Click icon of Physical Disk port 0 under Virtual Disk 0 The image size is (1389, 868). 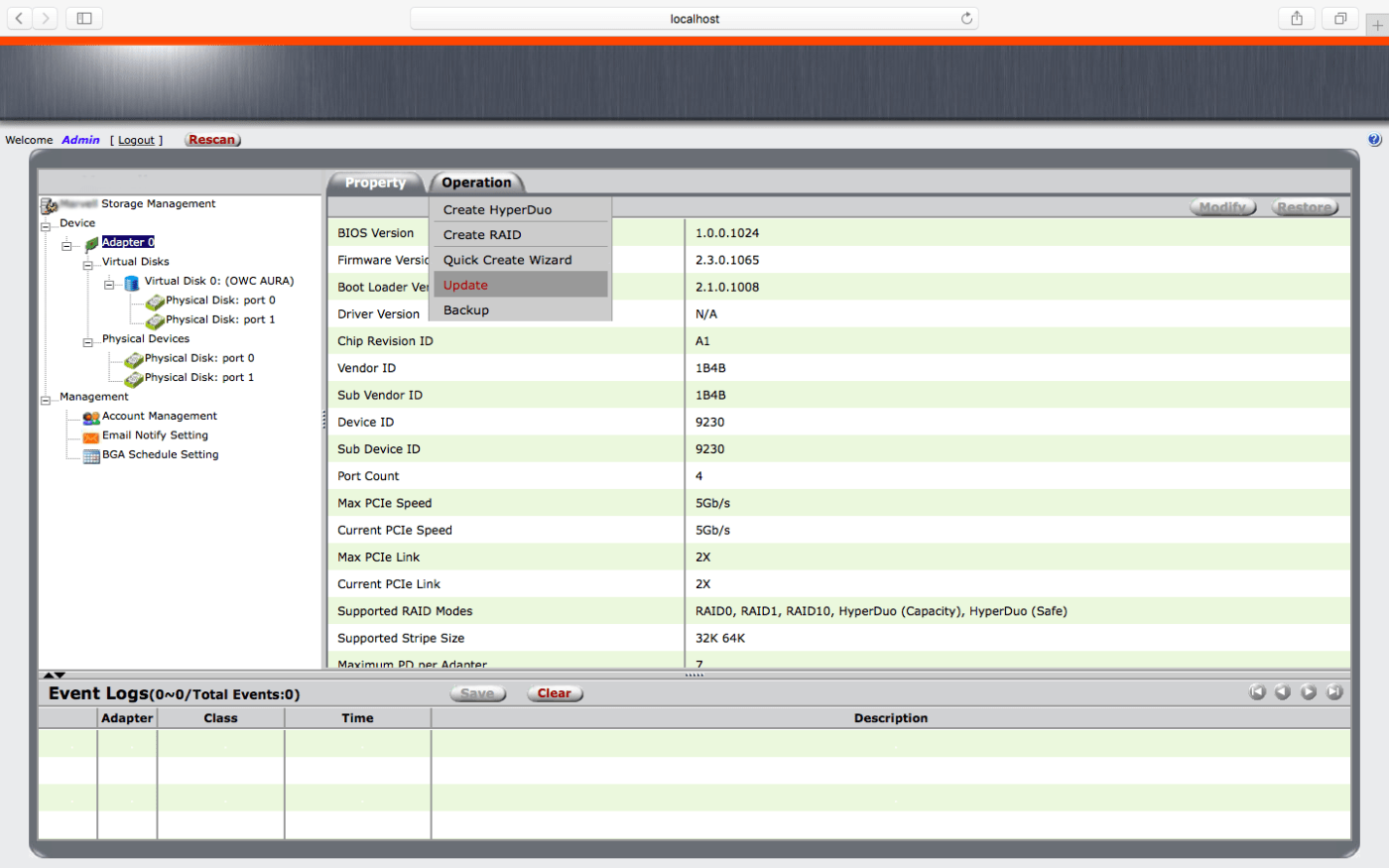point(155,302)
